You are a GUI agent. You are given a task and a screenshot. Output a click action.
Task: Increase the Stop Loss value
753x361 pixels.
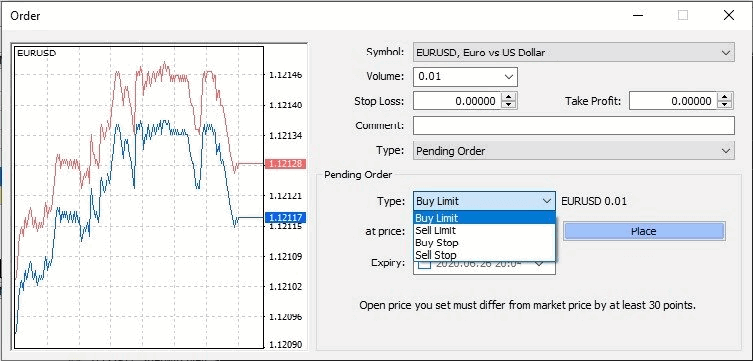509,97
